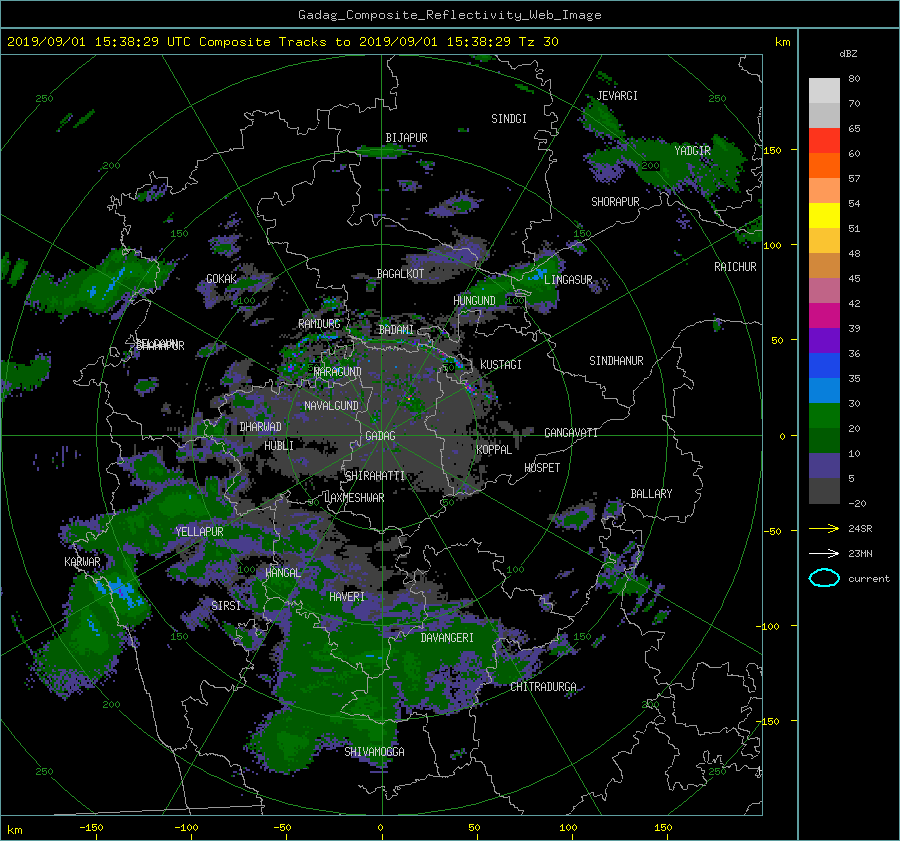The height and width of the screenshot is (841, 900).
Task: Select the SHORAPUR city label
Action: (x=615, y=202)
